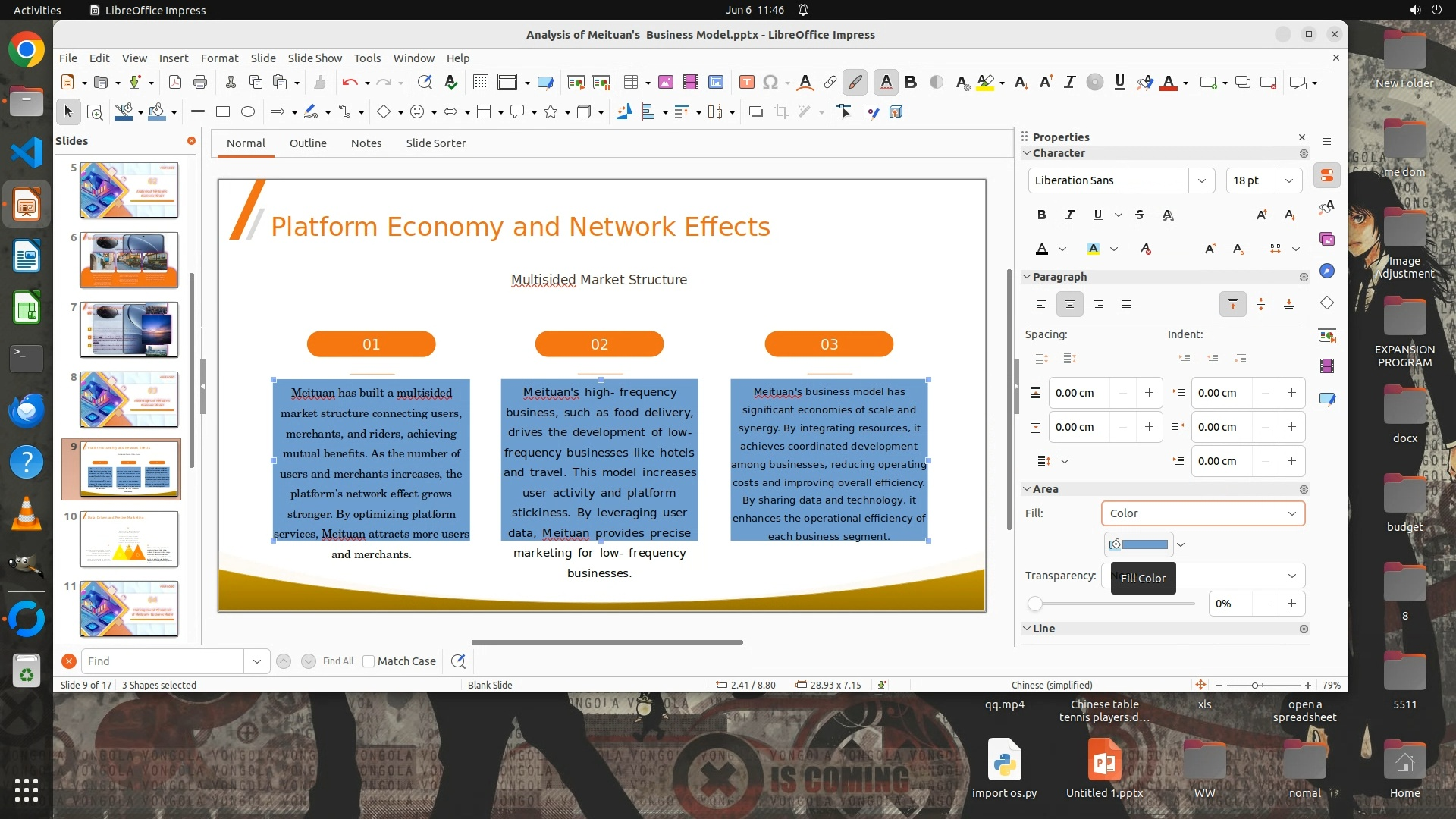
Task: Select the Rectangle drawing tool
Action: pyautogui.click(x=223, y=112)
